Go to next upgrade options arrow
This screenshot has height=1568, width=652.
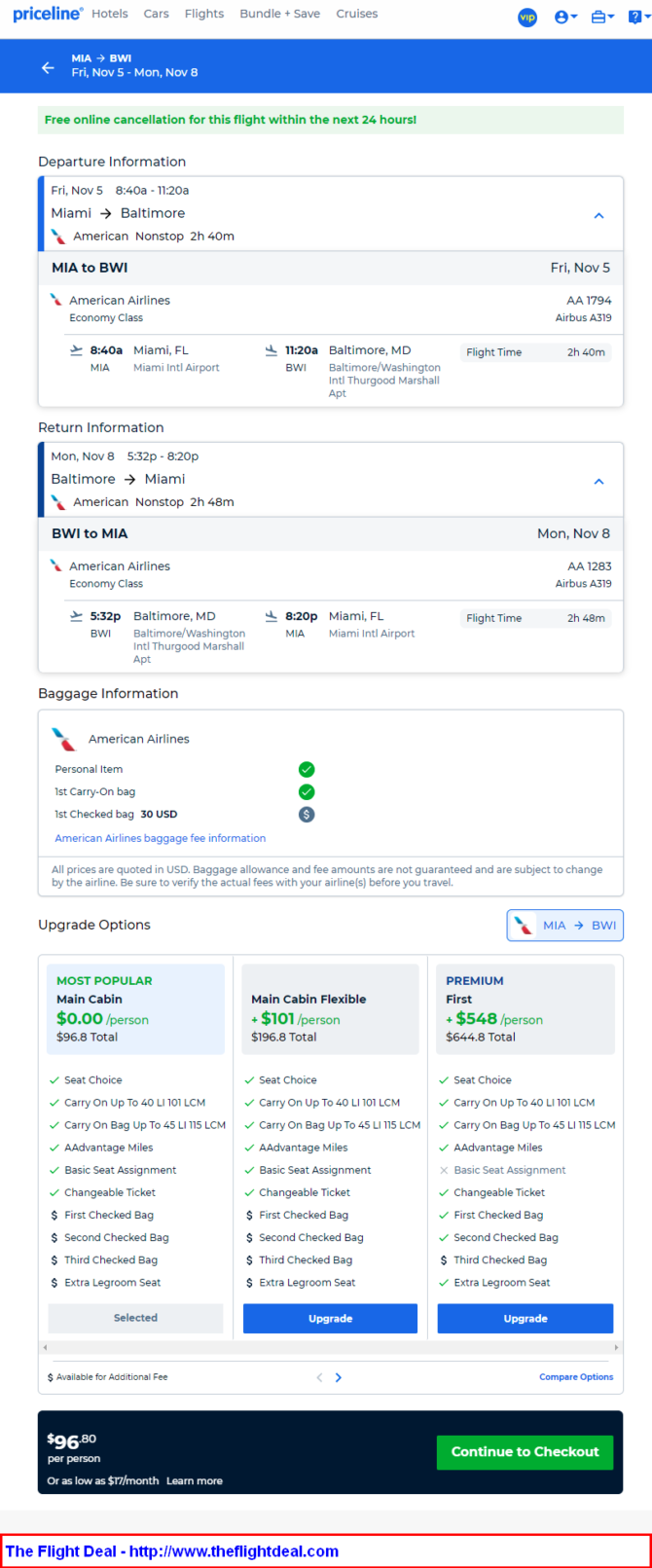[339, 1377]
